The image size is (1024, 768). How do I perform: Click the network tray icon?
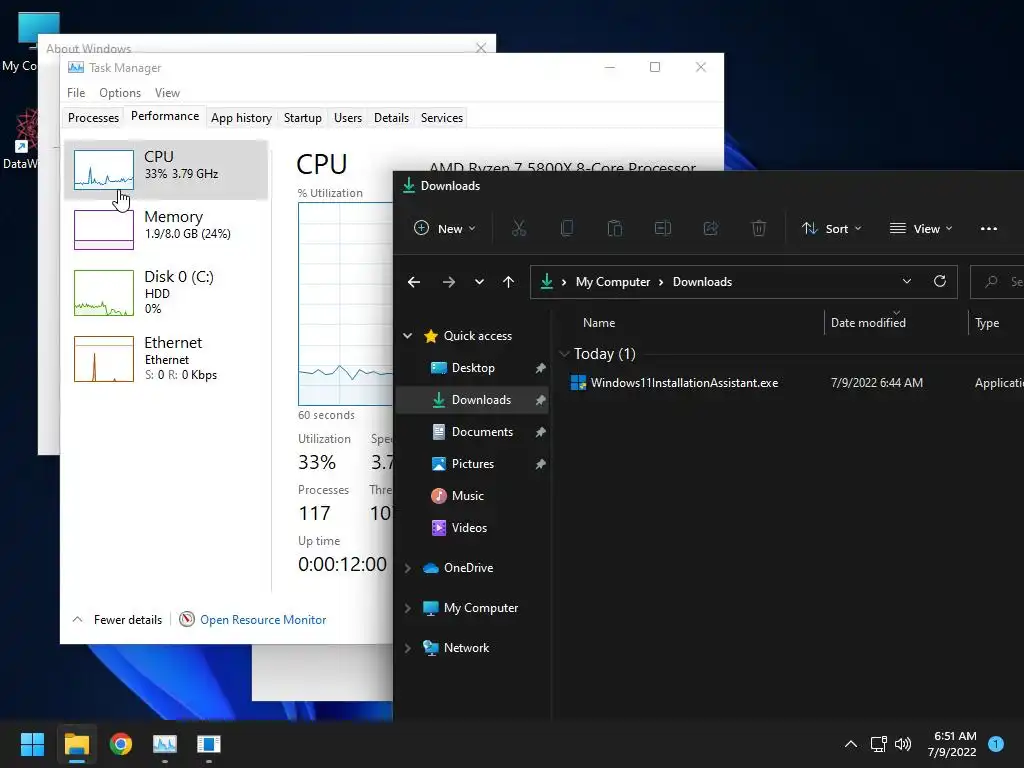click(878, 744)
